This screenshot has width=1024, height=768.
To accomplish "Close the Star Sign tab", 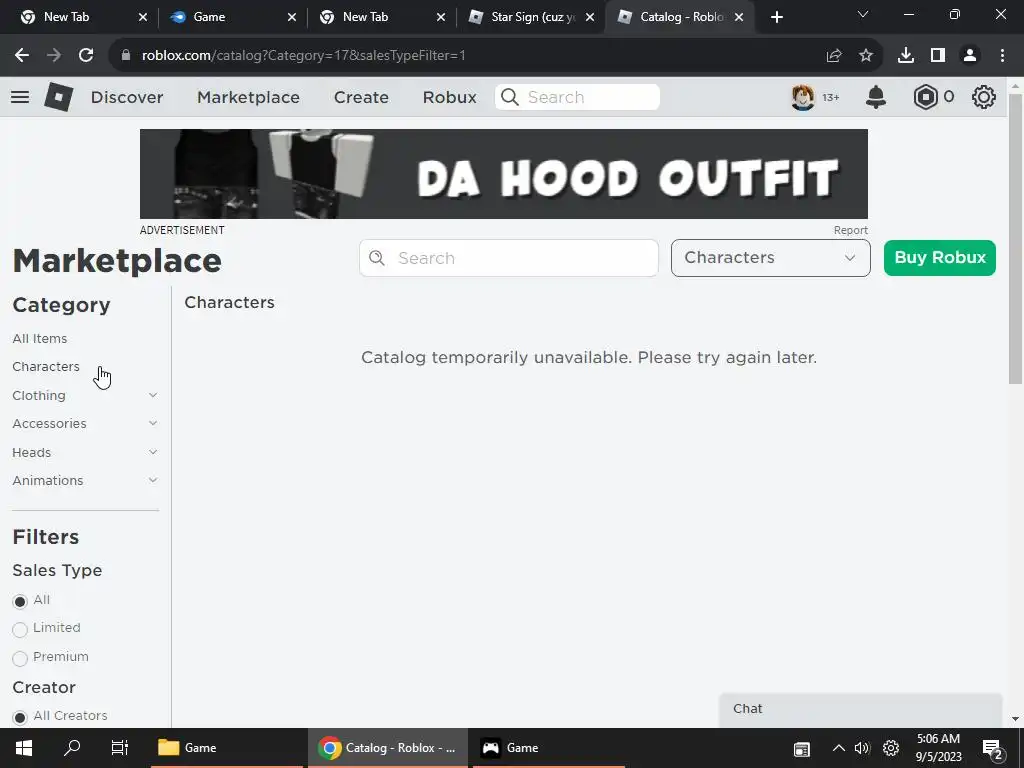I will [590, 17].
